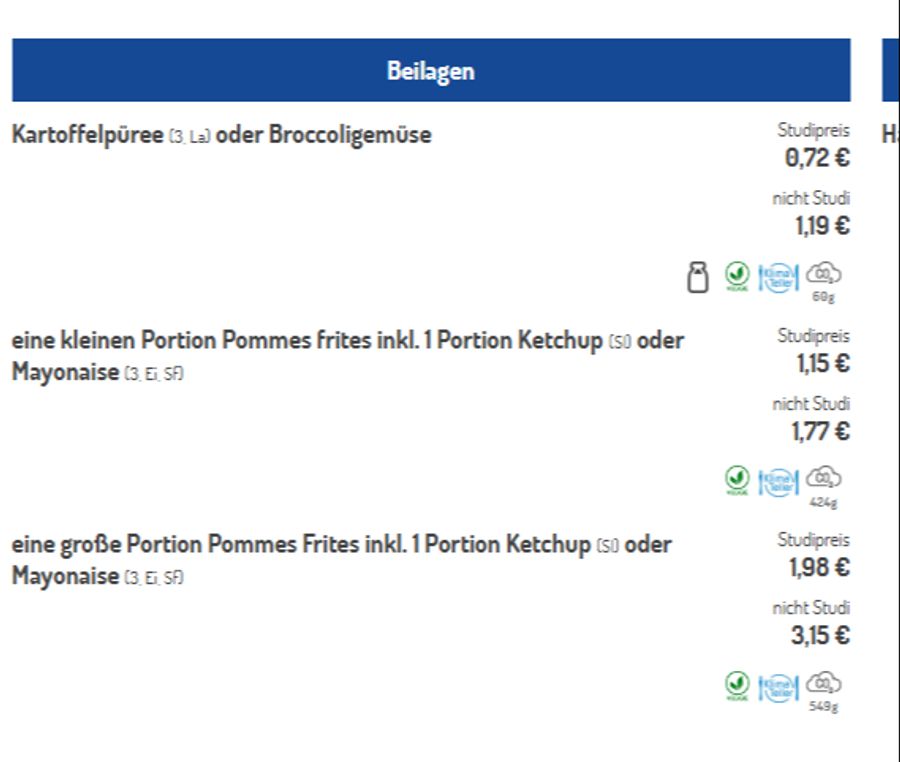900x762 pixels.
Task: Click the 1,19 € nicht Studi price
Action: coord(822,226)
